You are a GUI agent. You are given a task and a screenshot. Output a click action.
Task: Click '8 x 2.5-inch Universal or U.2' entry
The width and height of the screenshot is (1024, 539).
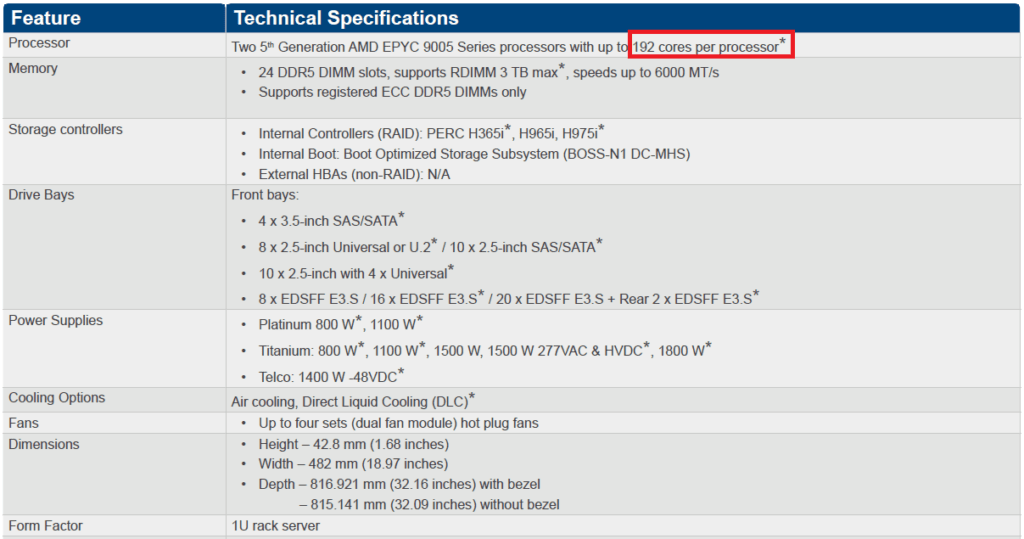coord(430,246)
